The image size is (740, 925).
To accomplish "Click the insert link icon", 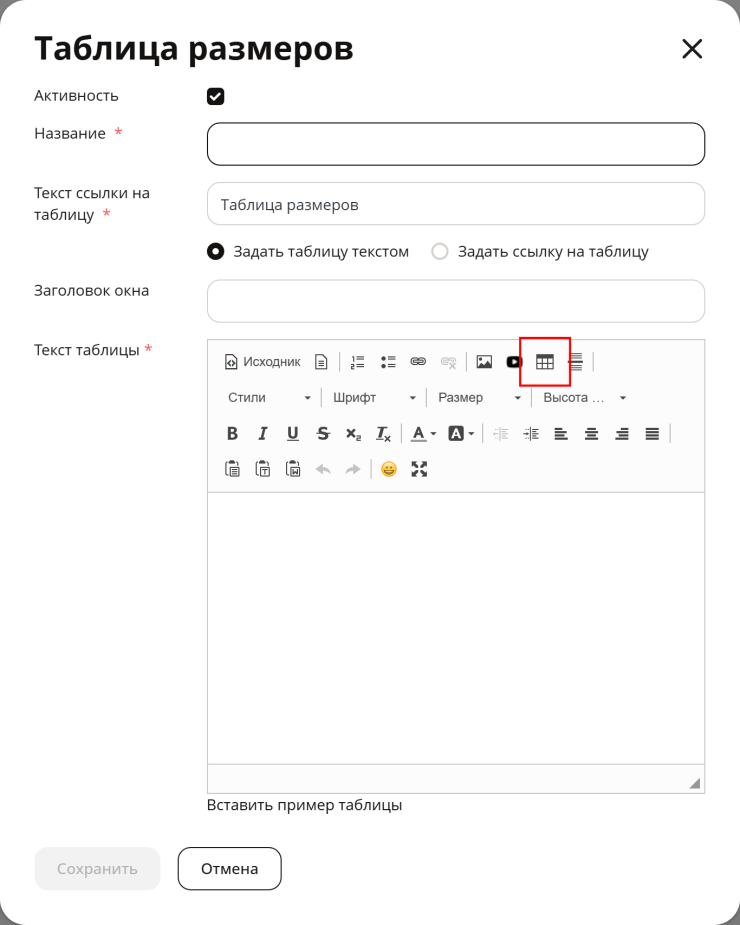I will click(418, 362).
